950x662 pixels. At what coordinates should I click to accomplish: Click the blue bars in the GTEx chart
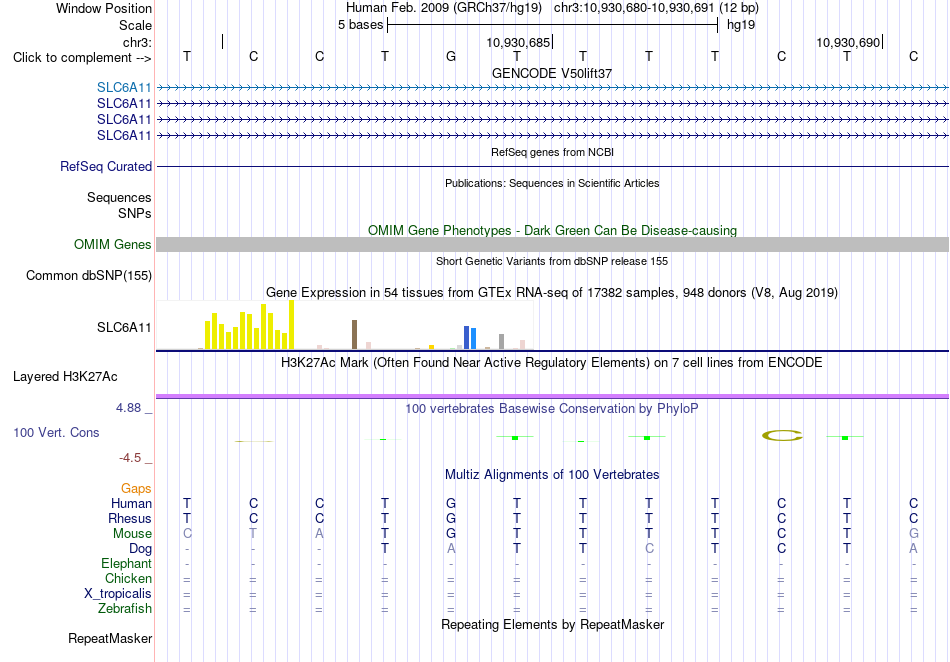470,337
